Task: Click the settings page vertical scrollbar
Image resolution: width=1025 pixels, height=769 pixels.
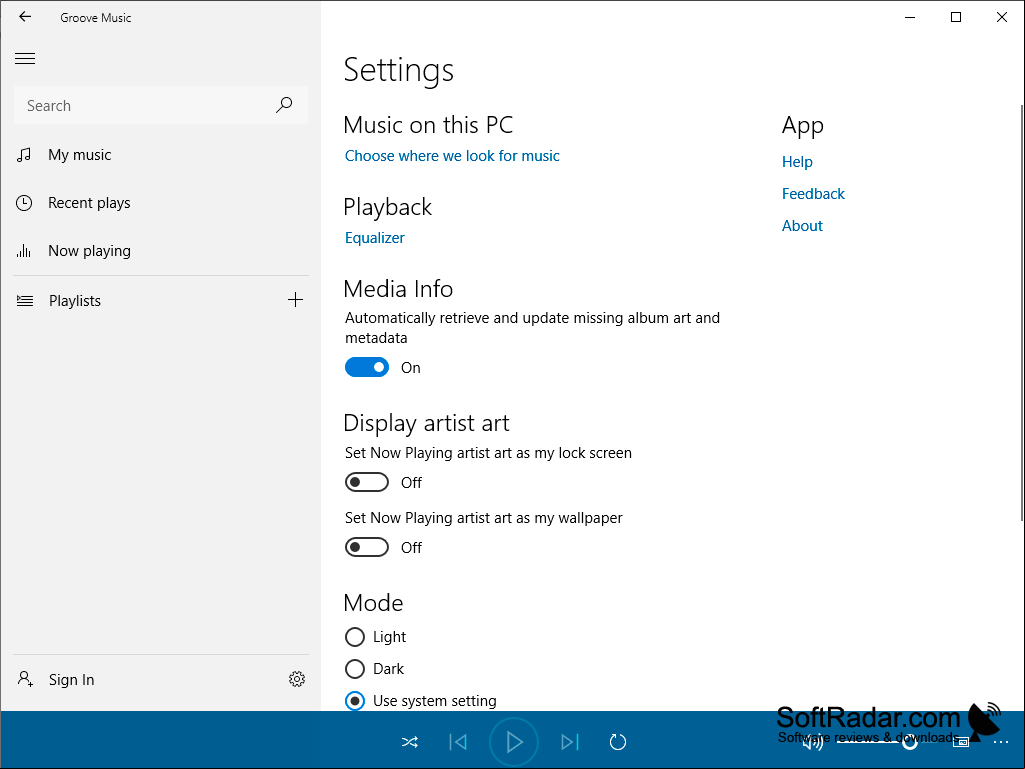Action: pos(1022,313)
